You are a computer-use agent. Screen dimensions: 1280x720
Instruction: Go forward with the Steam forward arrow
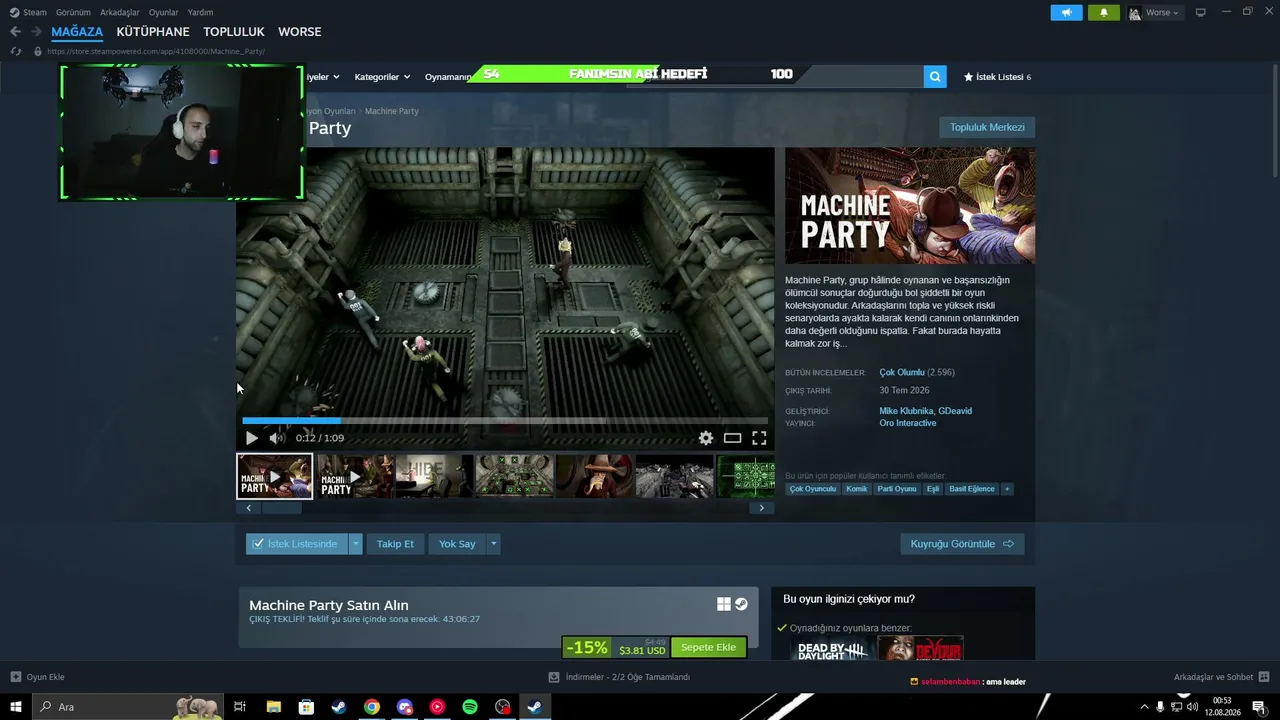pos(36,32)
